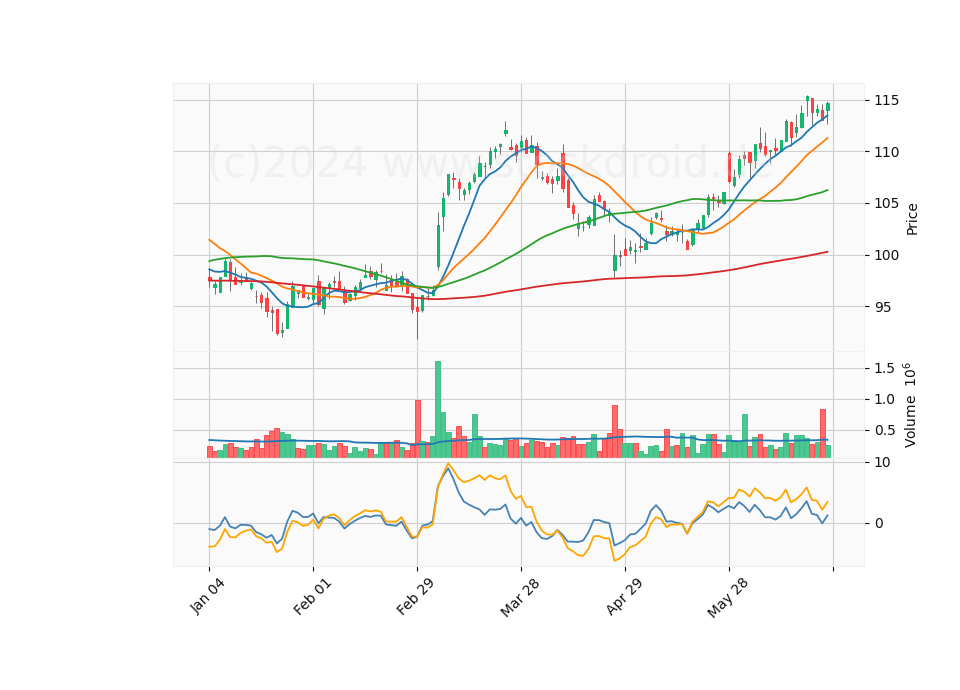Click the 'Jan 04' date label
The height and width of the screenshot is (690, 960).
point(208,596)
